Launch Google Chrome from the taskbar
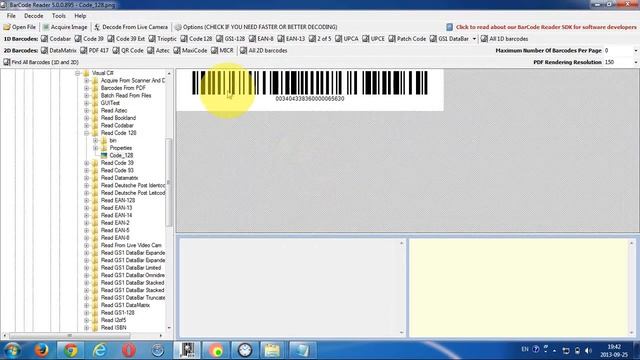The image size is (640, 360). click(x=71, y=350)
